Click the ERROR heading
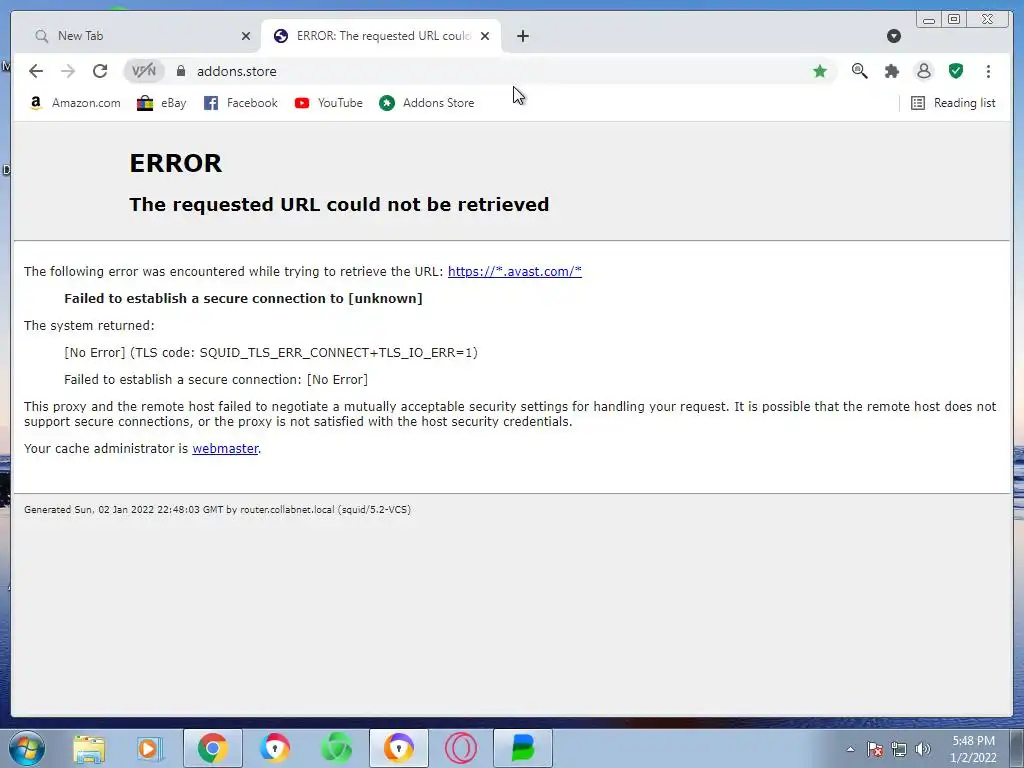 pos(176,163)
